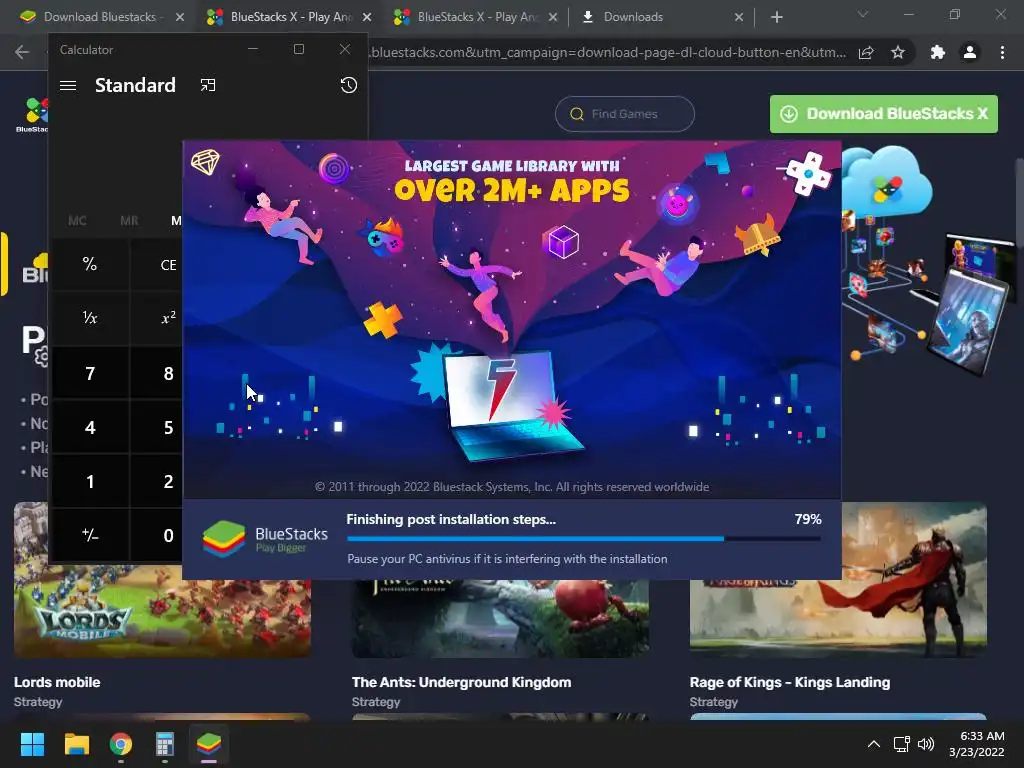Viewport: 1024px width, 768px height.
Task: Open Calculator from the taskbar
Action: [x=165, y=744]
